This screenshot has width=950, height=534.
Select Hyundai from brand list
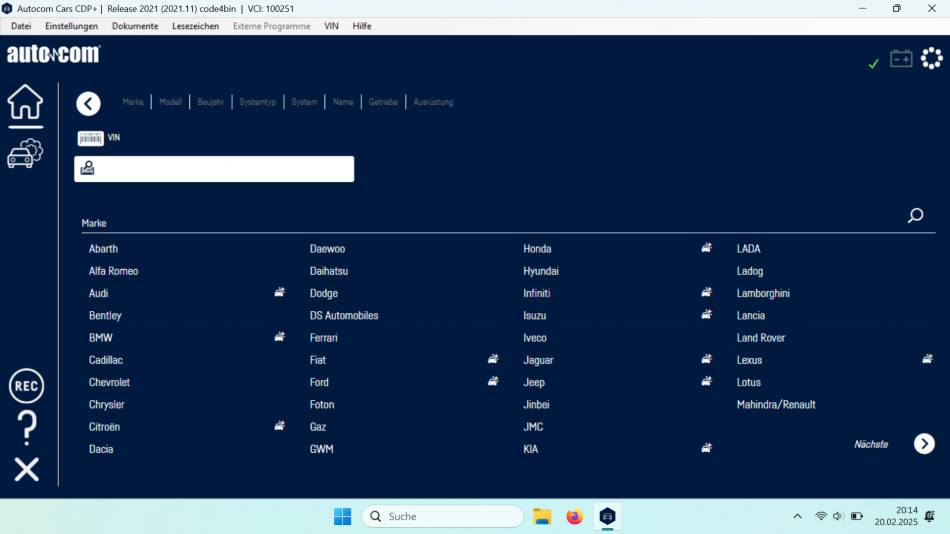pyautogui.click(x=540, y=271)
